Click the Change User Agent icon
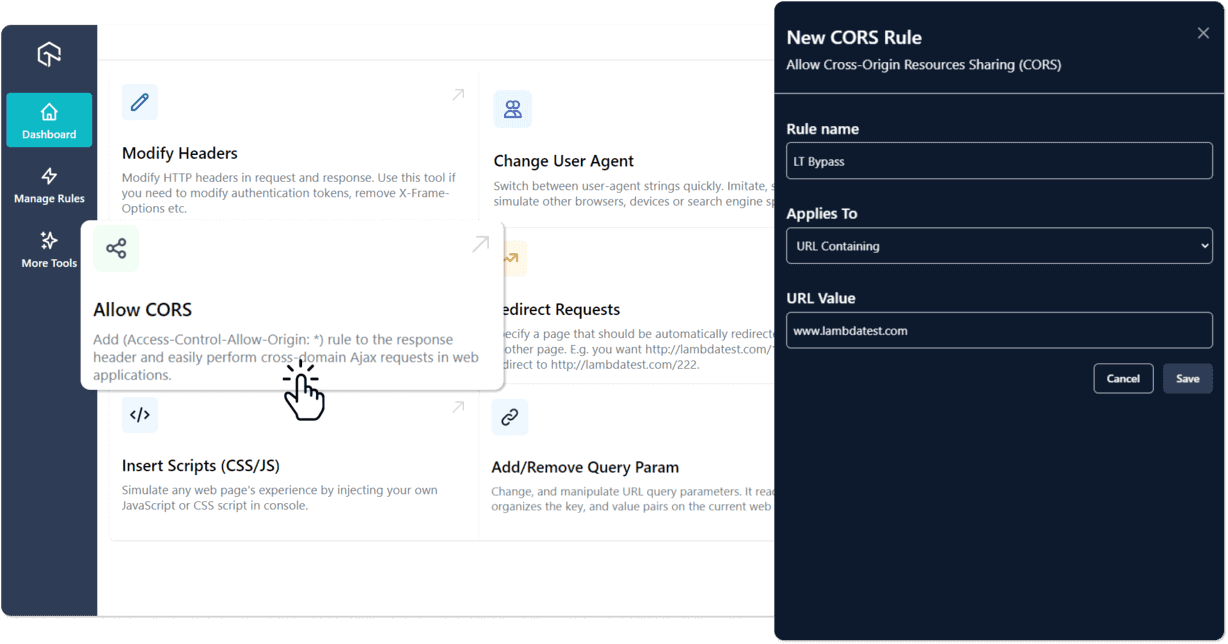The width and height of the screenshot is (1228, 644). click(513, 109)
